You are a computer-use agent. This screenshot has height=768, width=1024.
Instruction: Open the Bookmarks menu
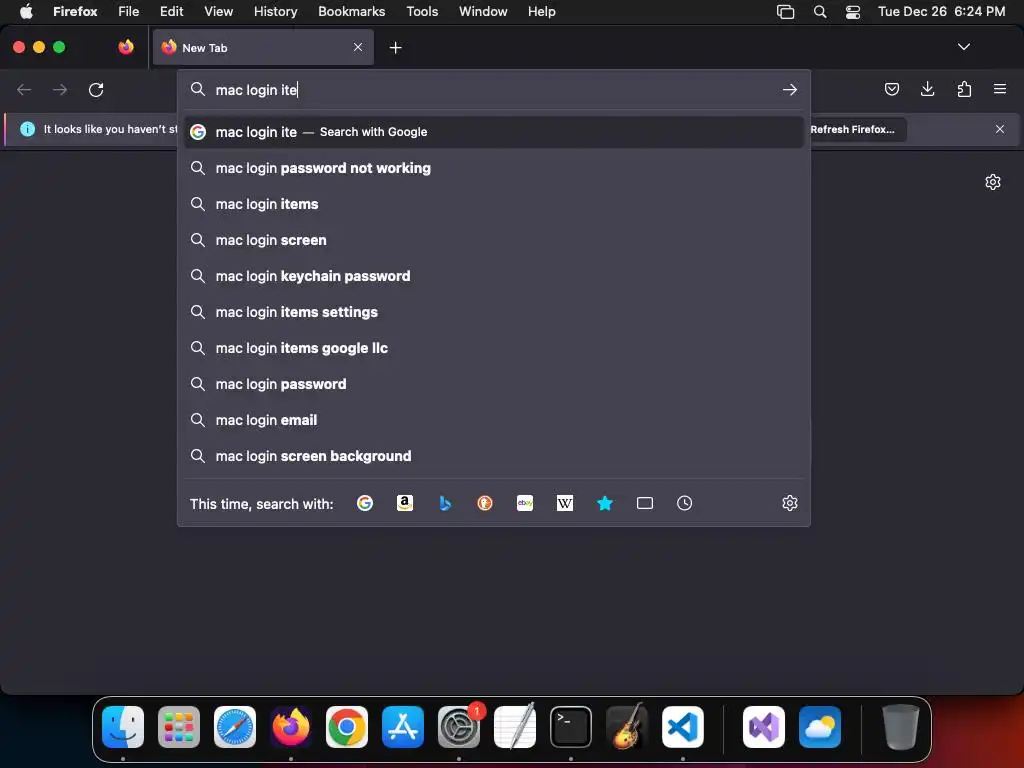coord(351,11)
